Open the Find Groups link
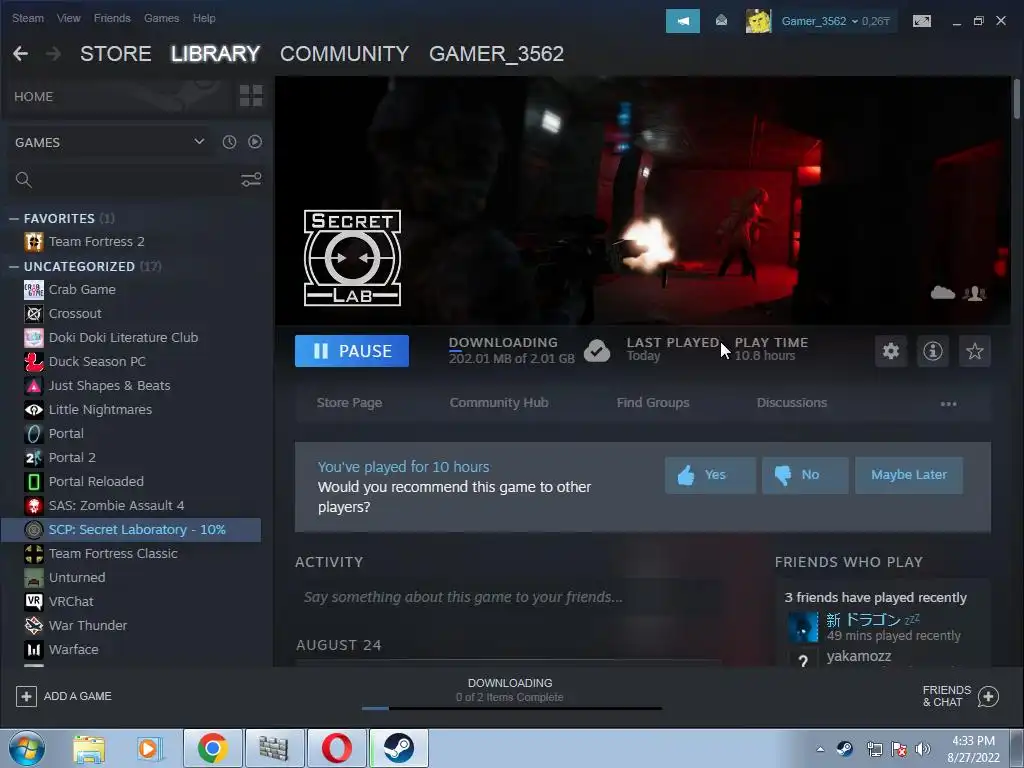Viewport: 1024px width, 768px height. click(x=653, y=403)
